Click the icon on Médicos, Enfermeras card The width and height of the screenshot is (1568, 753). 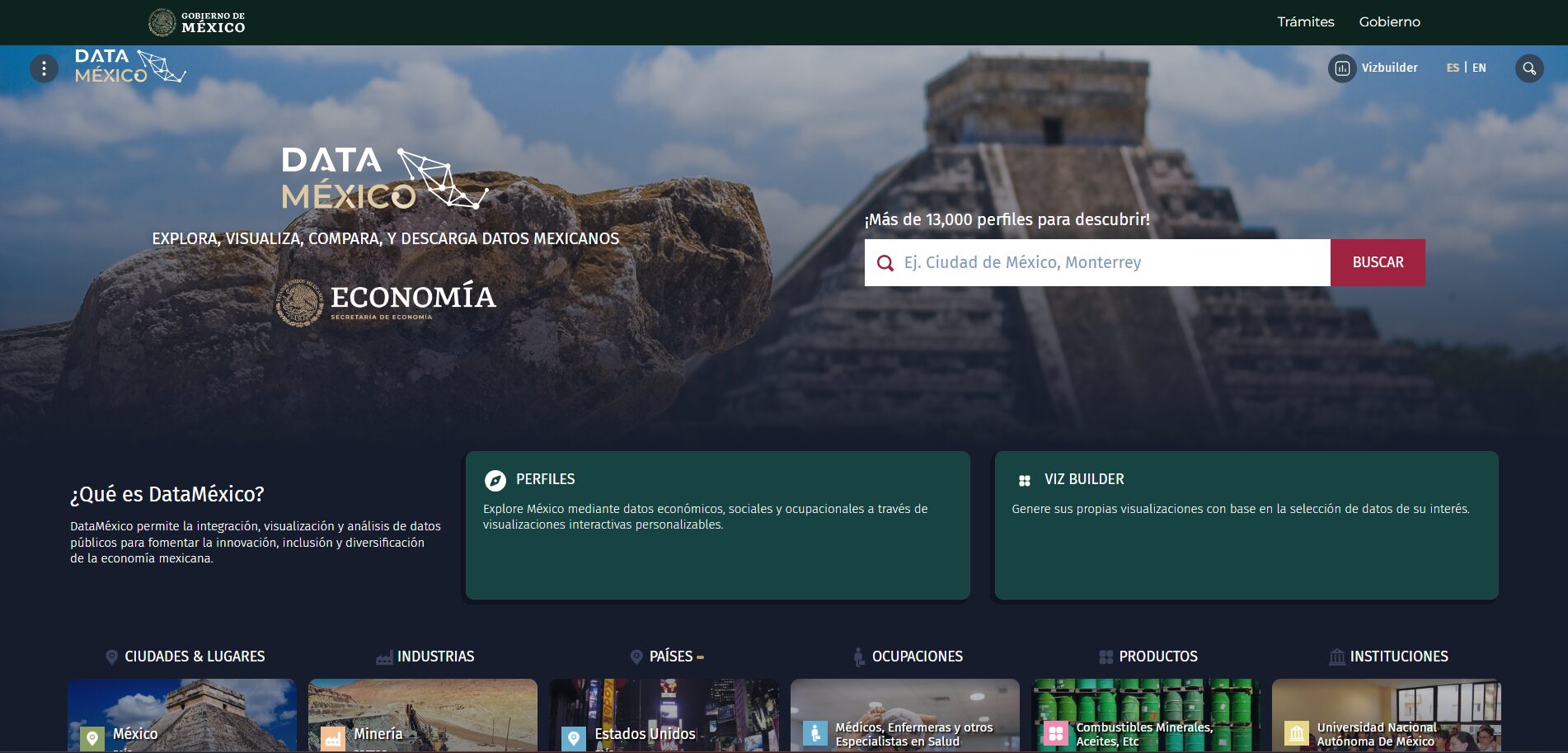click(x=815, y=733)
